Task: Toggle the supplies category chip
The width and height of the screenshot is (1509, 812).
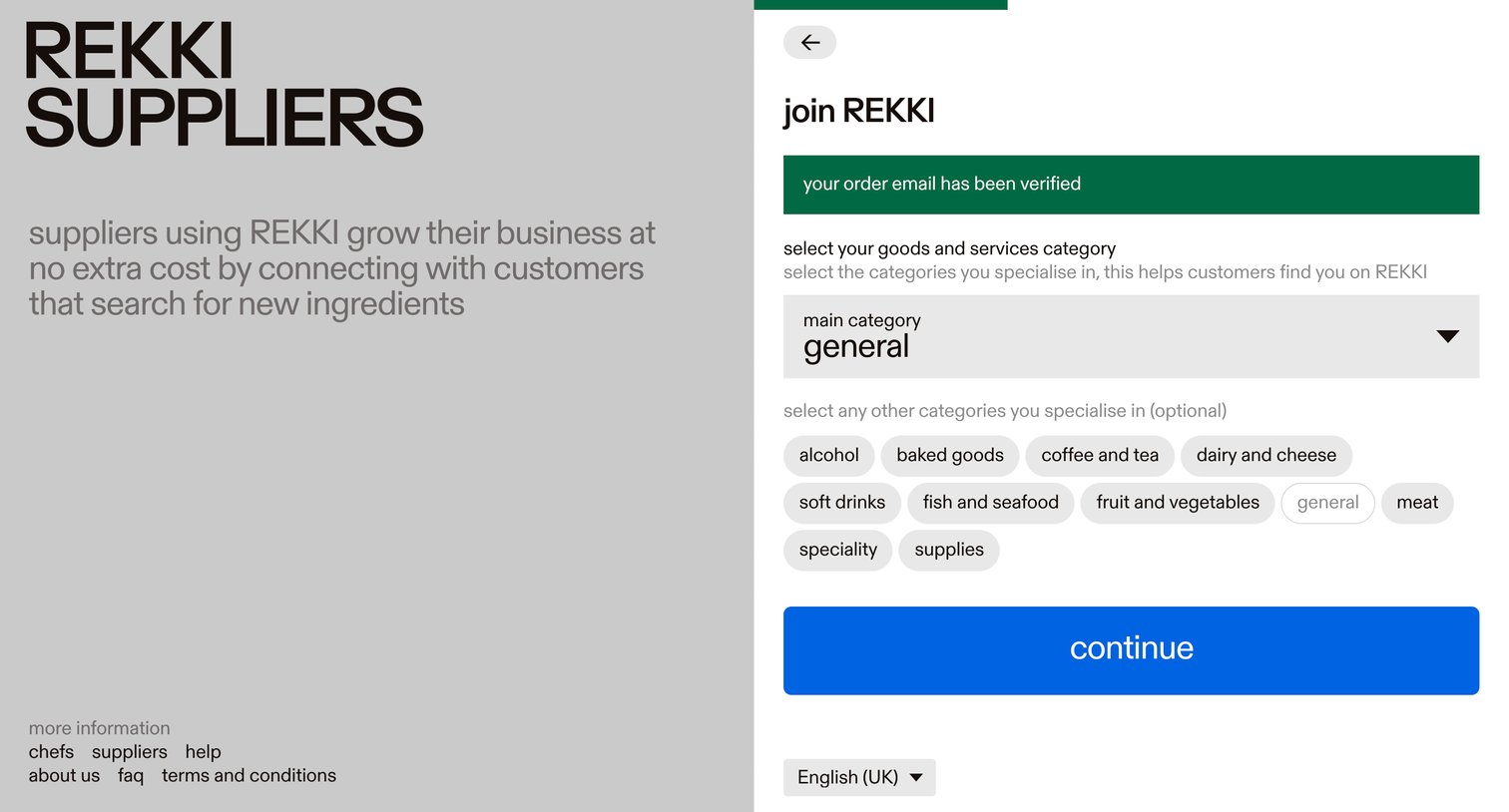Action: pos(948,550)
